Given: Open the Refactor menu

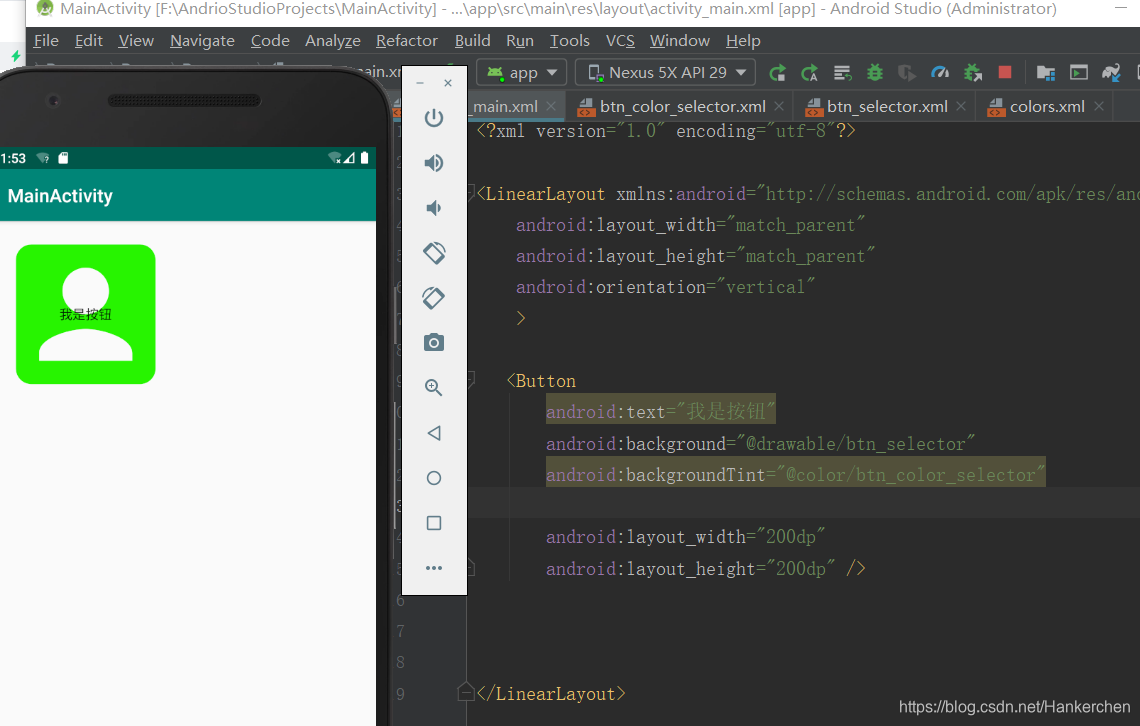Looking at the screenshot, I should tap(406, 41).
